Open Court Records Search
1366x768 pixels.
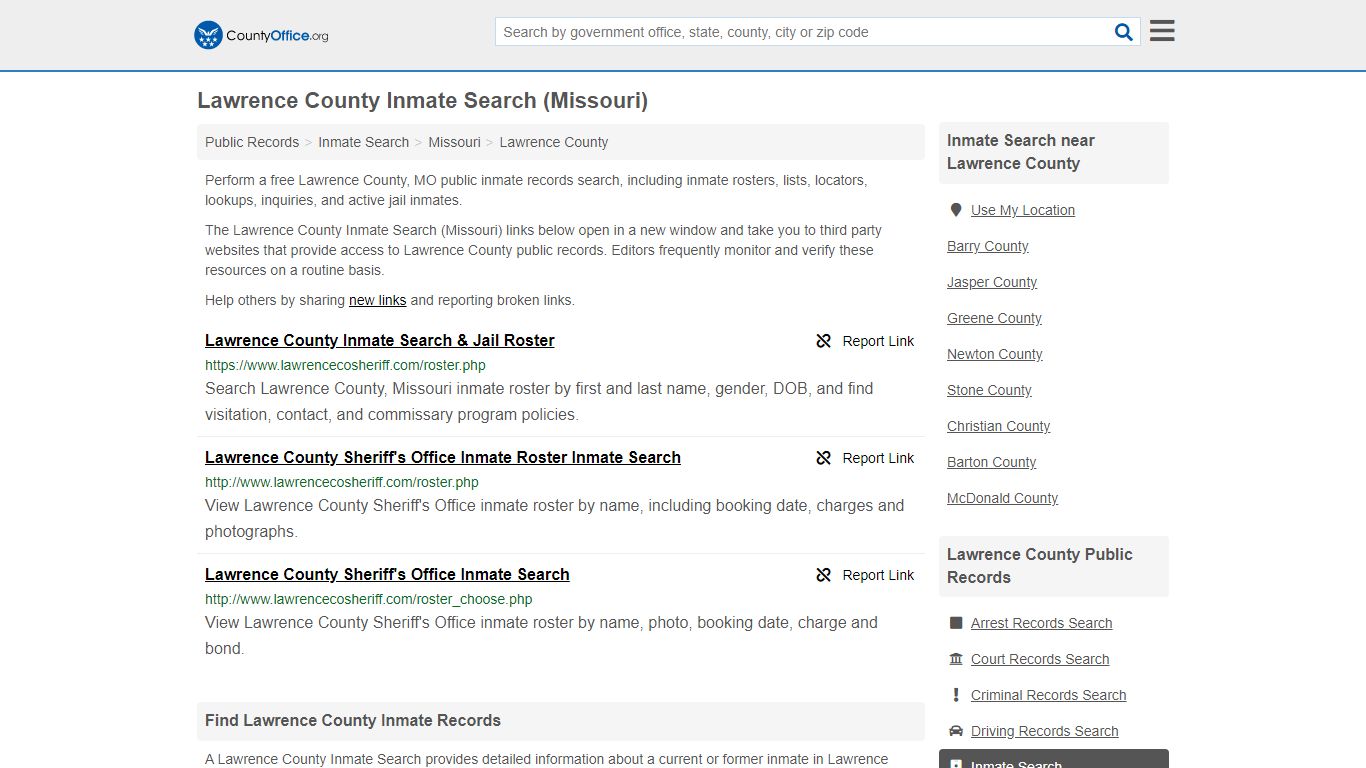[1040, 659]
